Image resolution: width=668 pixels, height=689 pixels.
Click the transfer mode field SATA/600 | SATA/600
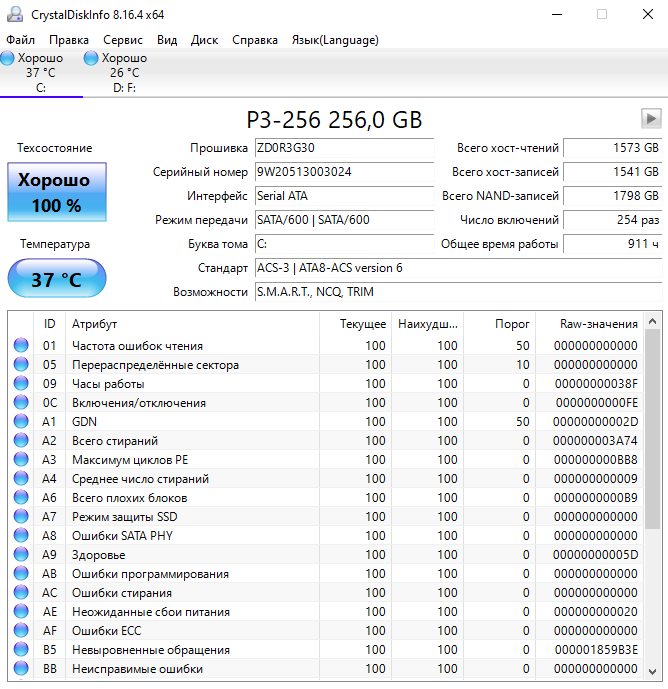point(344,220)
